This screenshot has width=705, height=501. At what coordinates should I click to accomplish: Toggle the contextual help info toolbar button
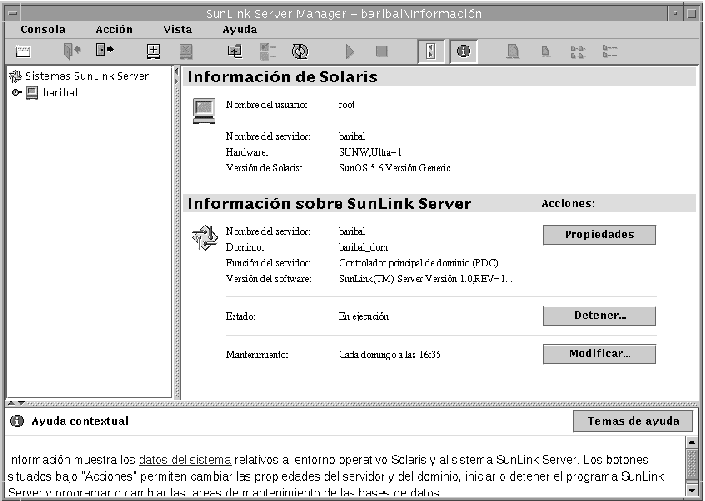[x=463, y=51]
